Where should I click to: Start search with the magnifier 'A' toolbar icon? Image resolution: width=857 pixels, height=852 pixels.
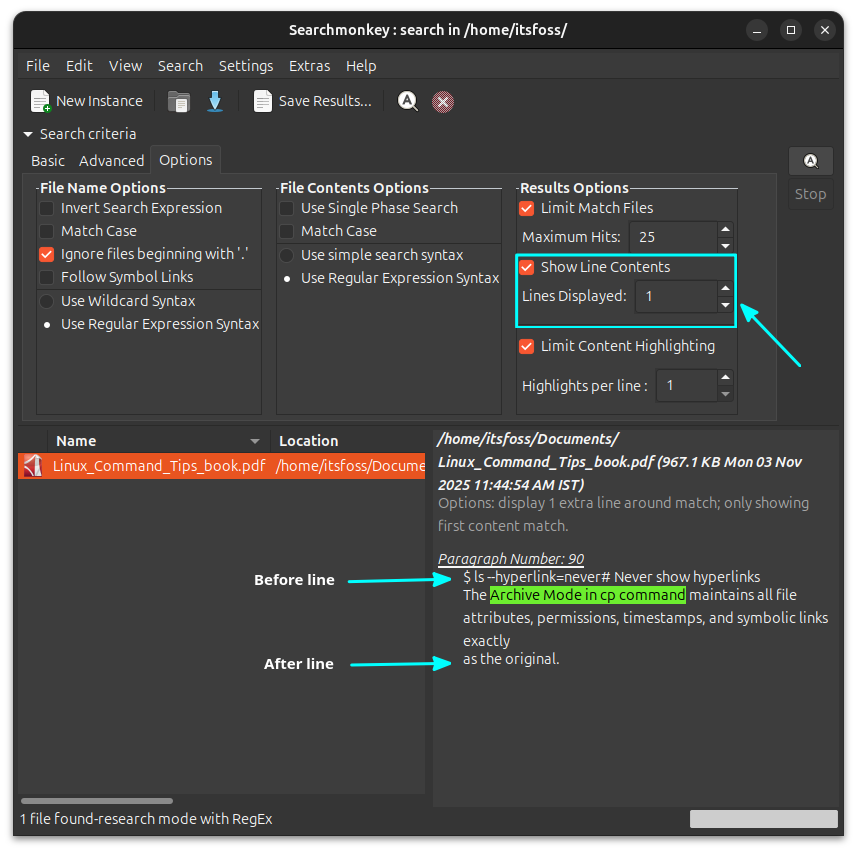click(407, 100)
